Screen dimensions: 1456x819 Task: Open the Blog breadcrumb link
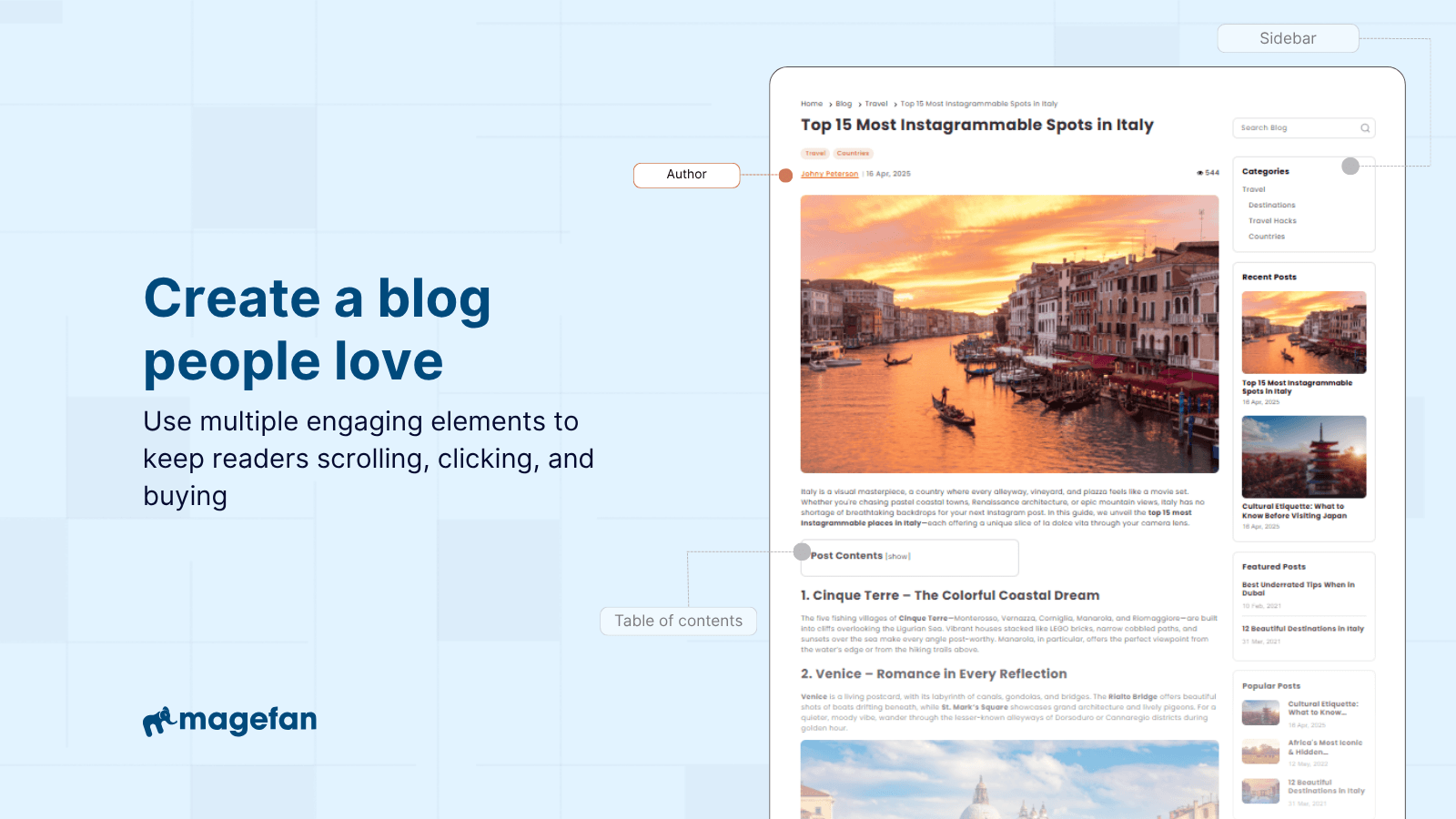(844, 104)
